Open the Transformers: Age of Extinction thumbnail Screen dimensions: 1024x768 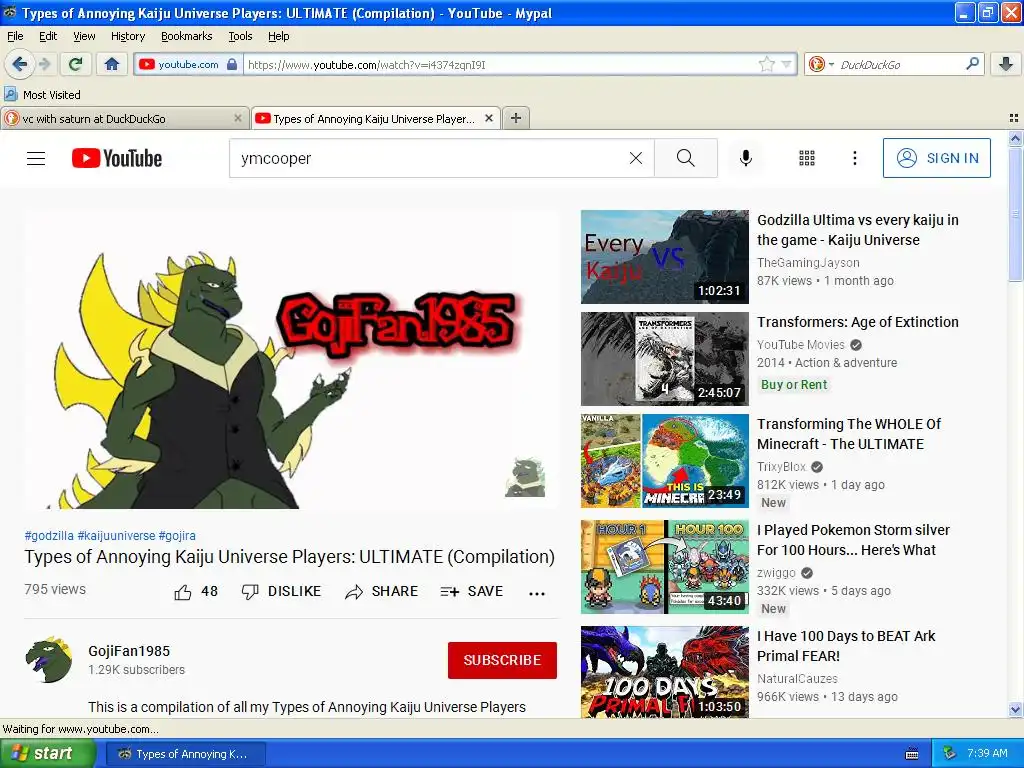[665, 359]
